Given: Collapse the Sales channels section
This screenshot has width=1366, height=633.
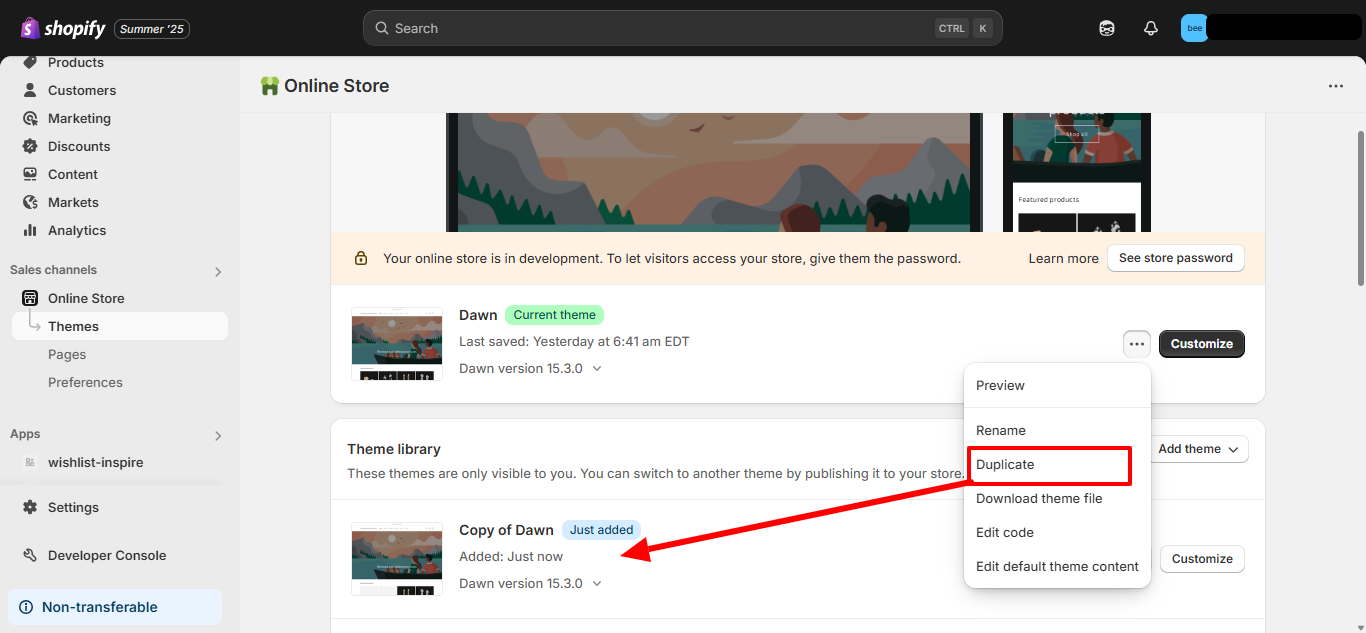Looking at the screenshot, I should coord(217,271).
